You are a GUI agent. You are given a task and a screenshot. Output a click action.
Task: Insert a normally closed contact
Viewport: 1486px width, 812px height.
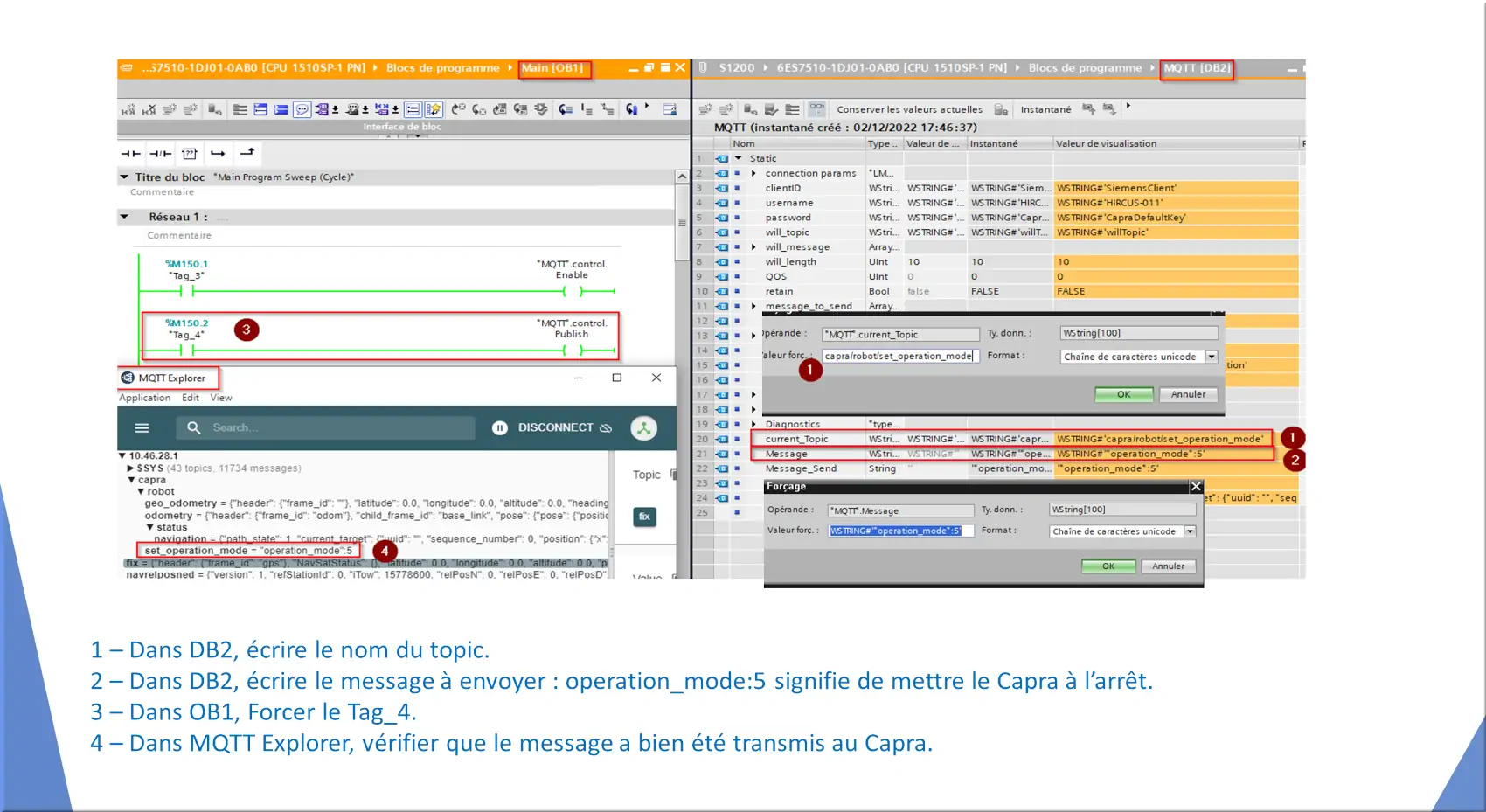(x=160, y=153)
